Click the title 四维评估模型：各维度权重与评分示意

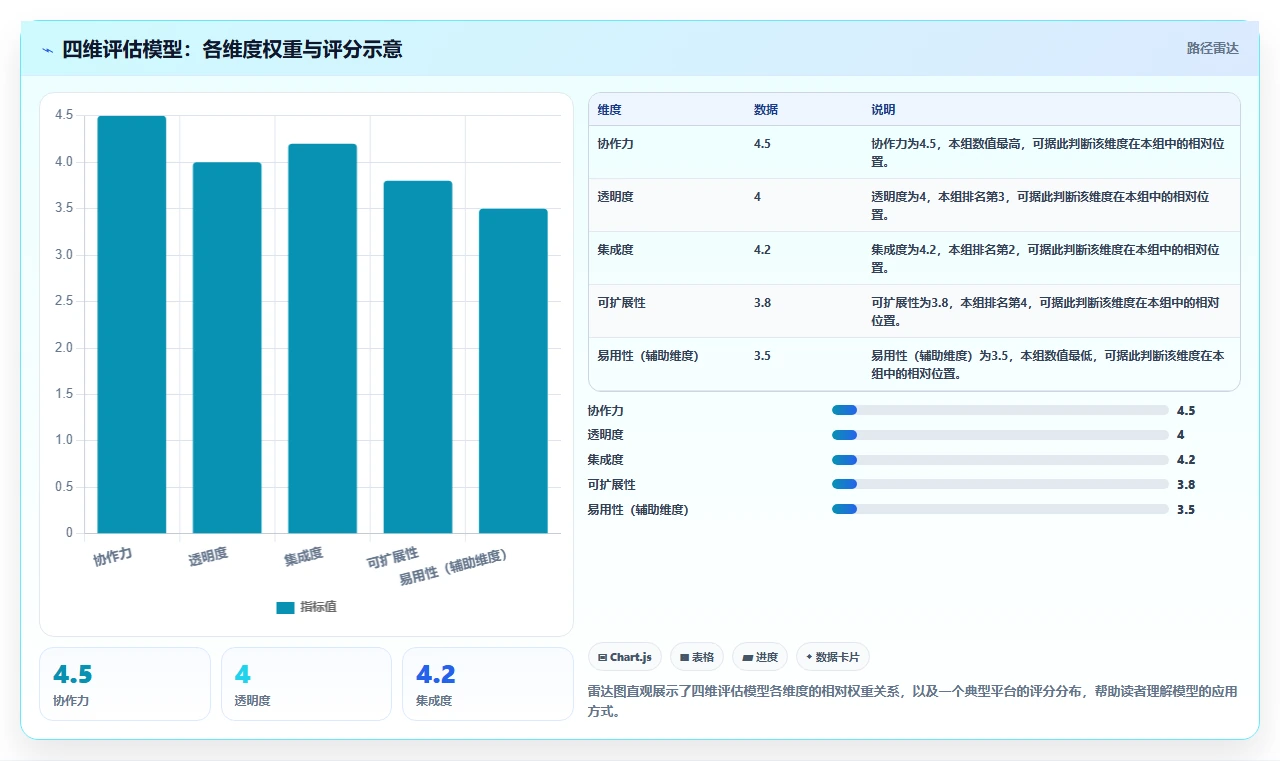232,49
